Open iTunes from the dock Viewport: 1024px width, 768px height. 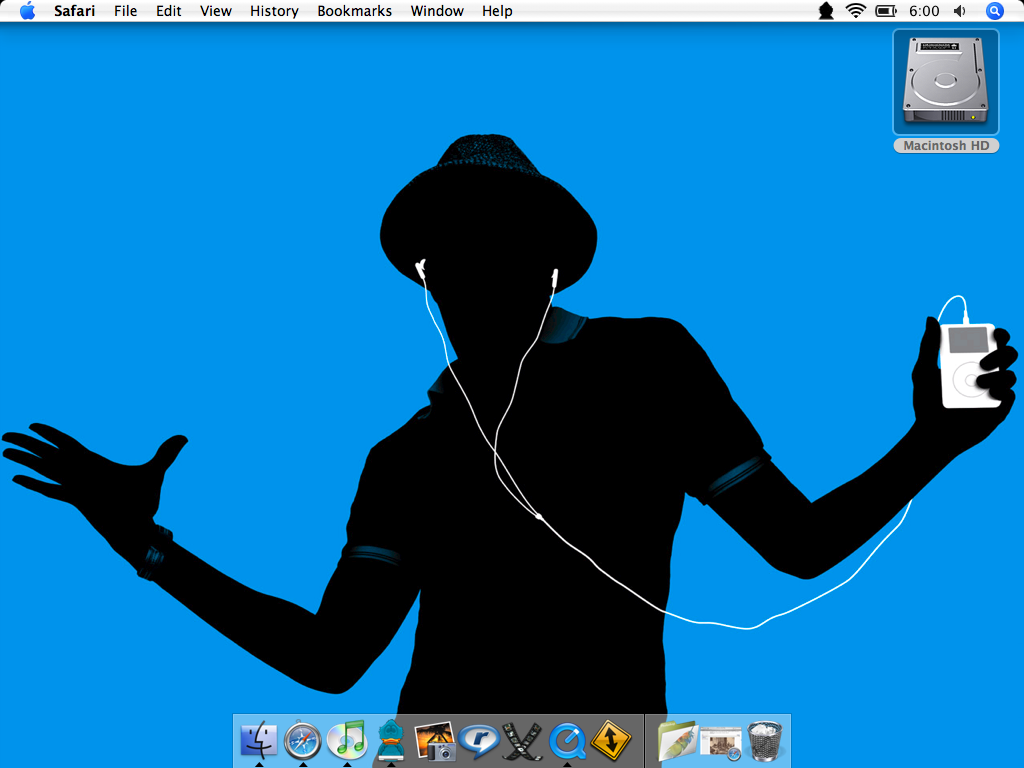click(x=347, y=741)
